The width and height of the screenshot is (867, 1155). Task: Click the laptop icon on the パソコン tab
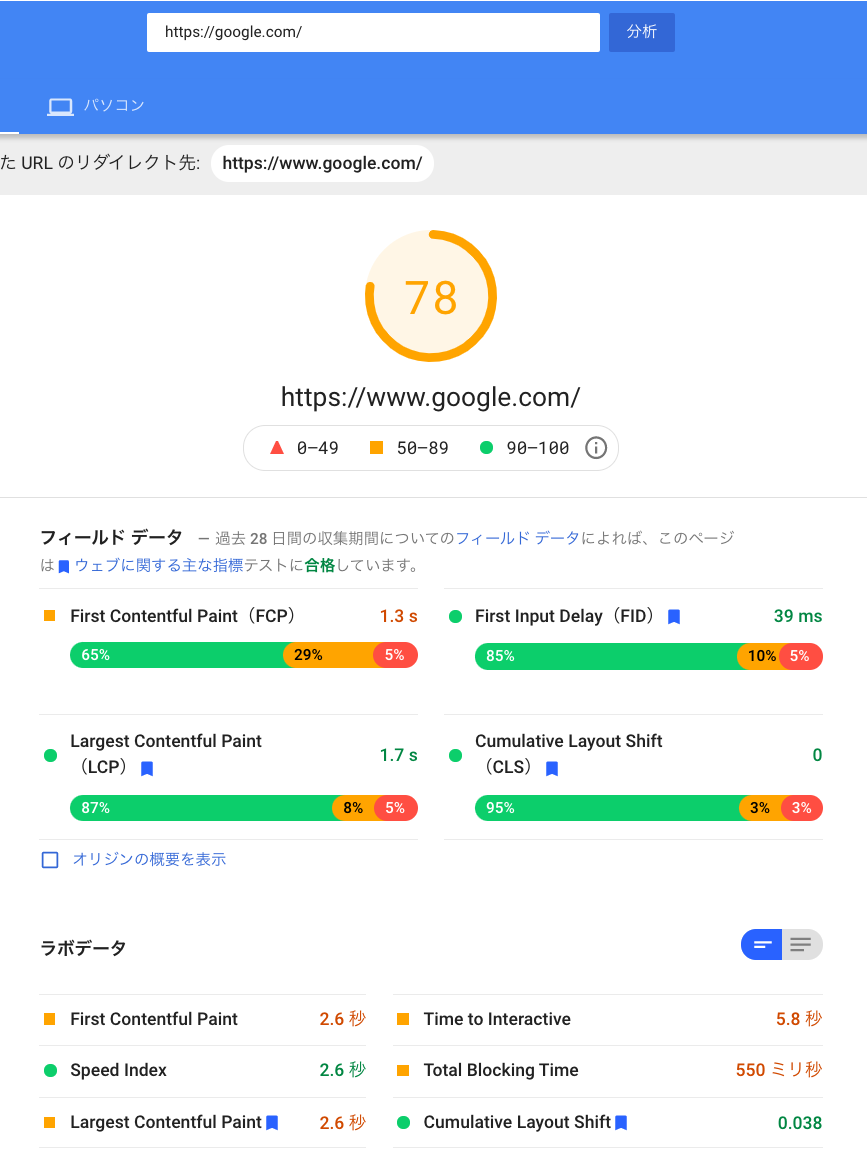(60, 105)
